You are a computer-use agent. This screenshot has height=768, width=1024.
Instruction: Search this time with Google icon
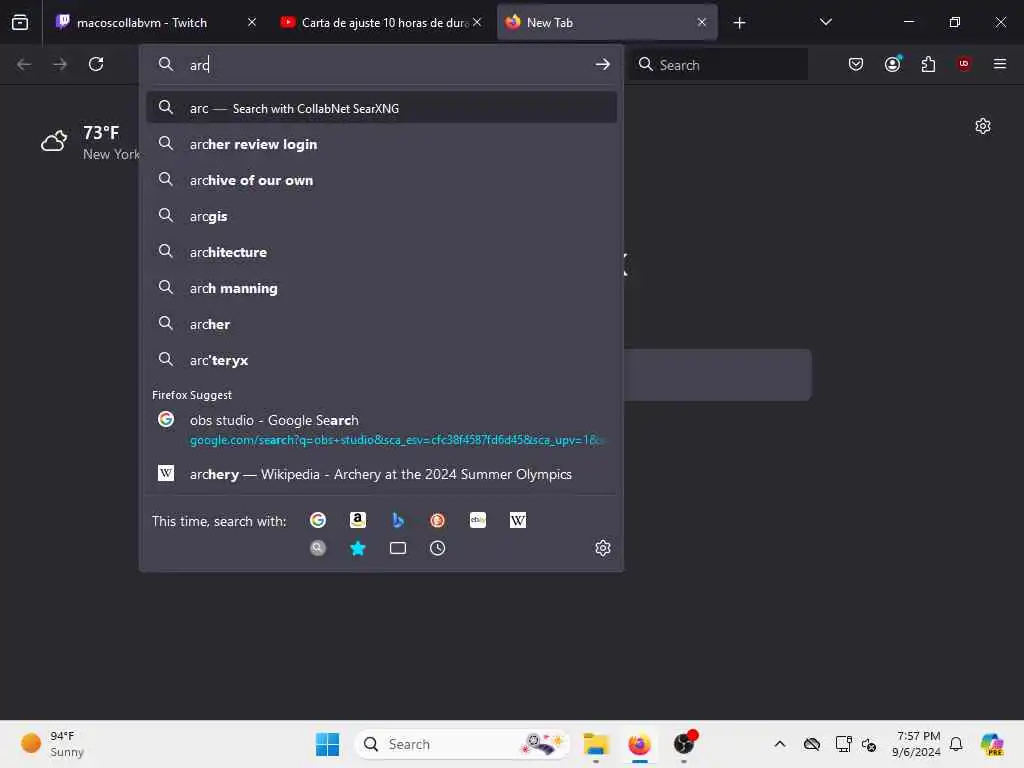(x=317, y=520)
